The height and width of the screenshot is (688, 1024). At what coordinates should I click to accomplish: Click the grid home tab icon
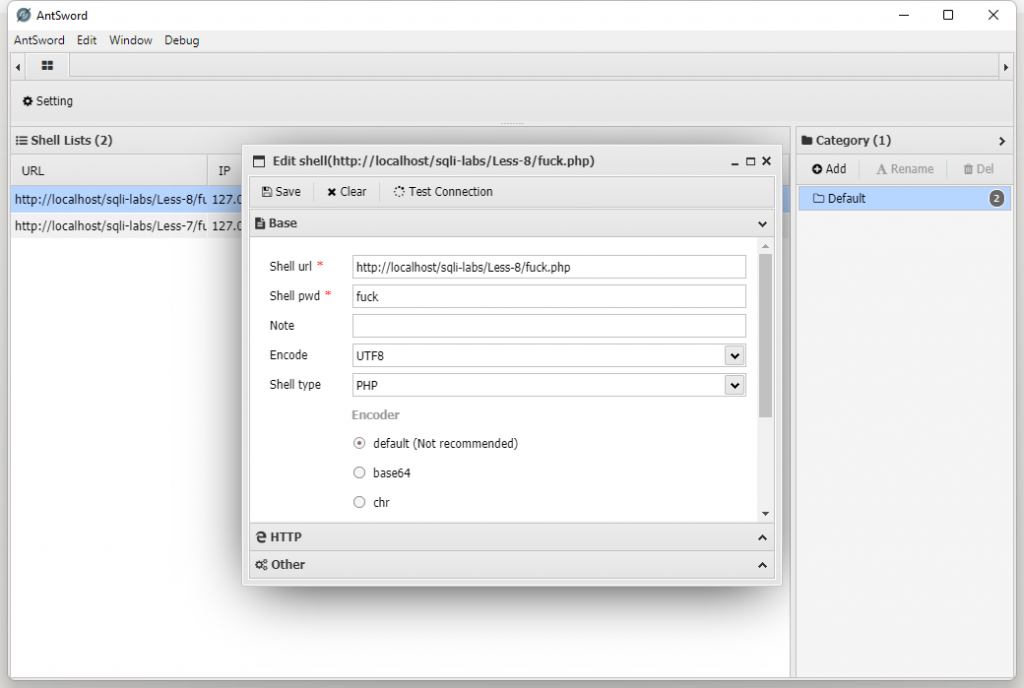tap(47, 66)
